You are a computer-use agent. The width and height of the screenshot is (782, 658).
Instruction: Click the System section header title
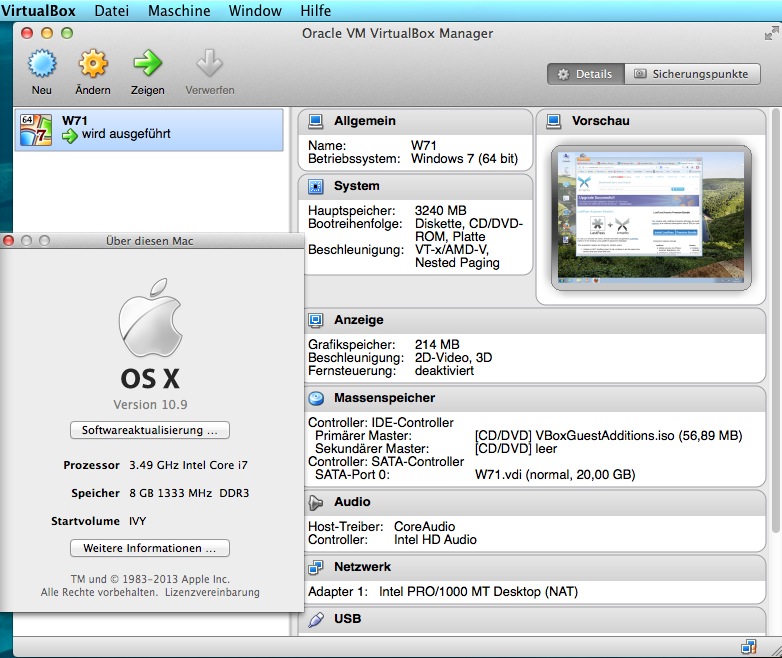[x=357, y=186]
